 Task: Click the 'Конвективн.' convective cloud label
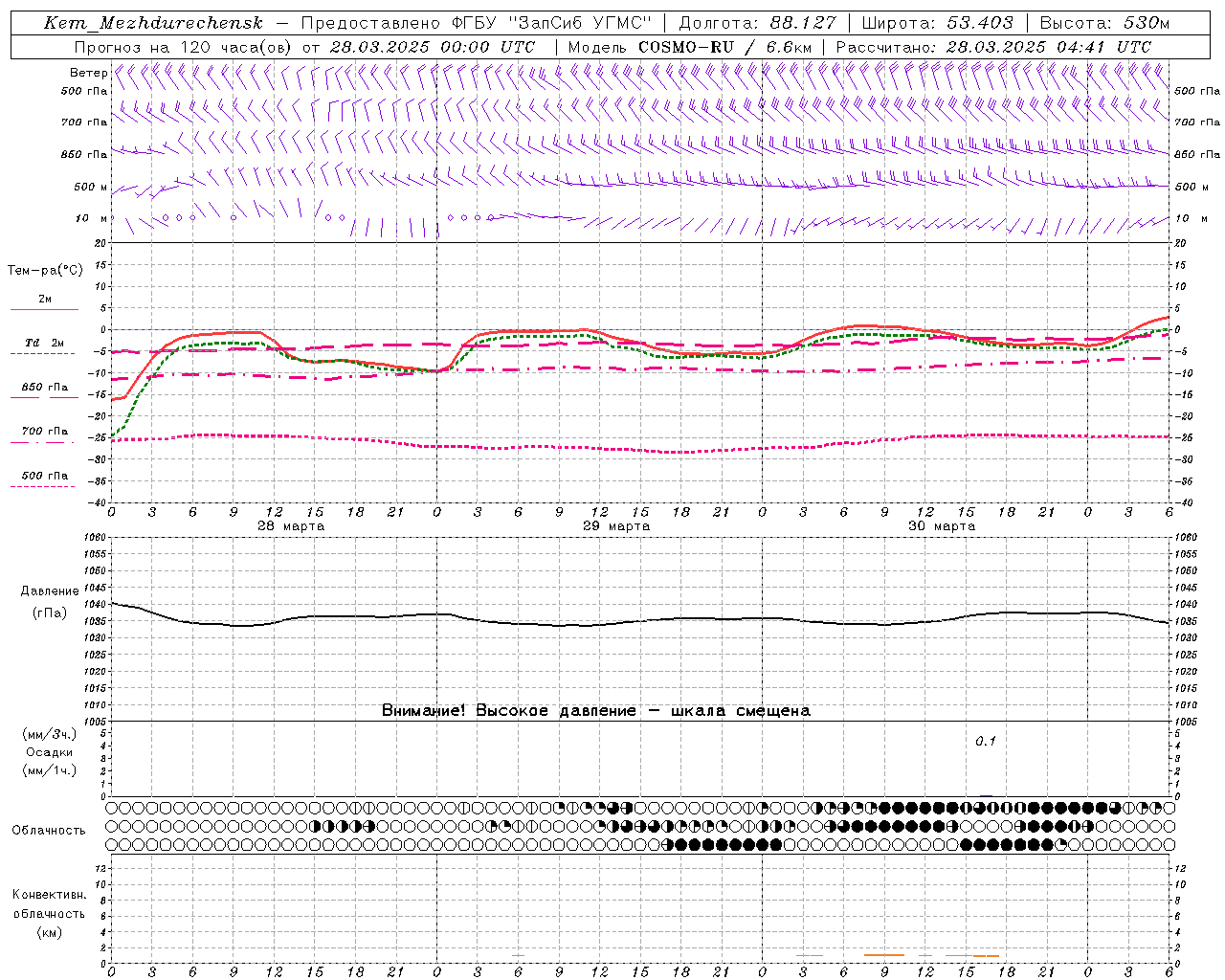pos(49,895)
